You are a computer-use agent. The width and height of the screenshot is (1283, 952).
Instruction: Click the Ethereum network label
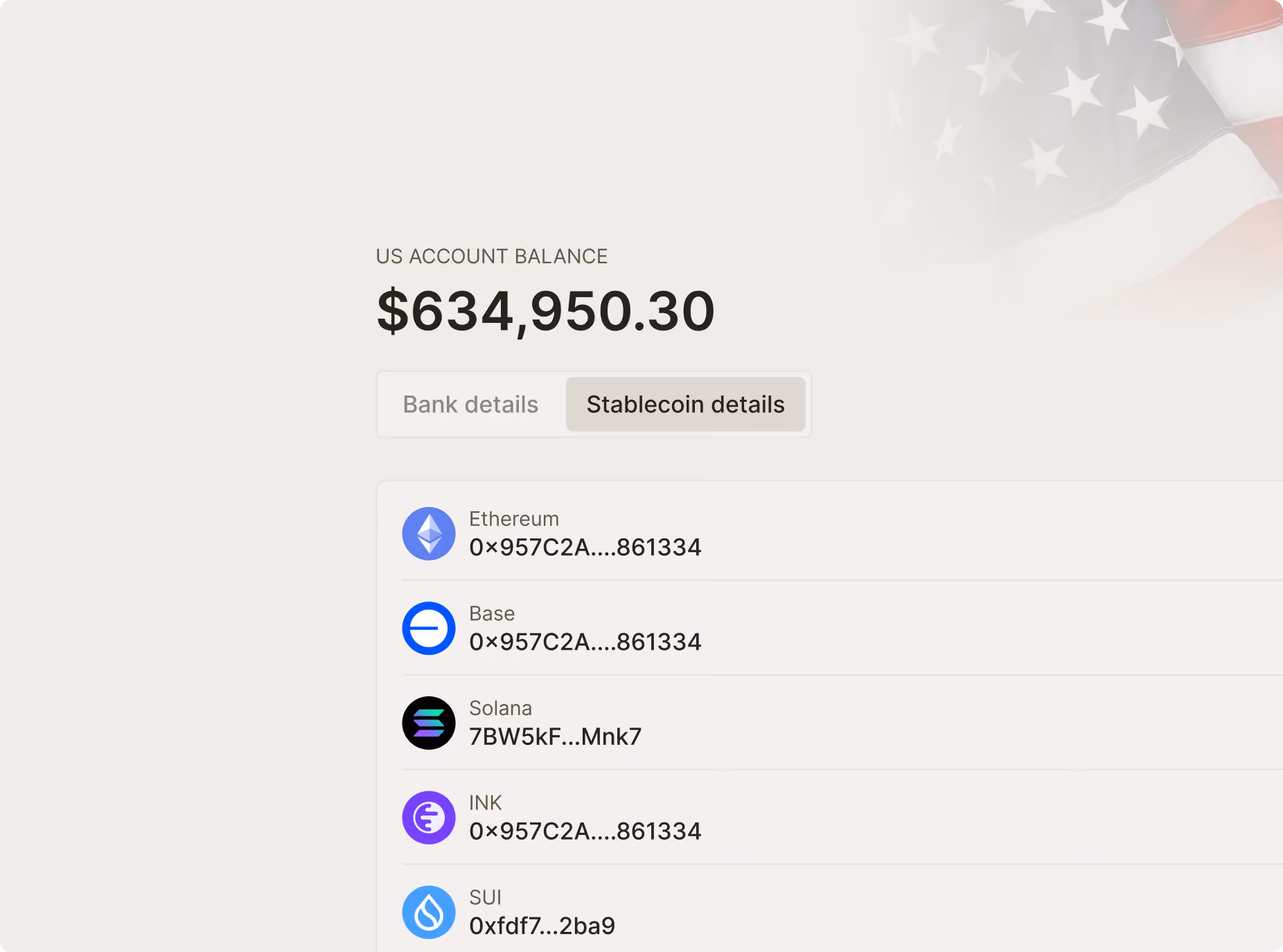(x=513, y=519)
